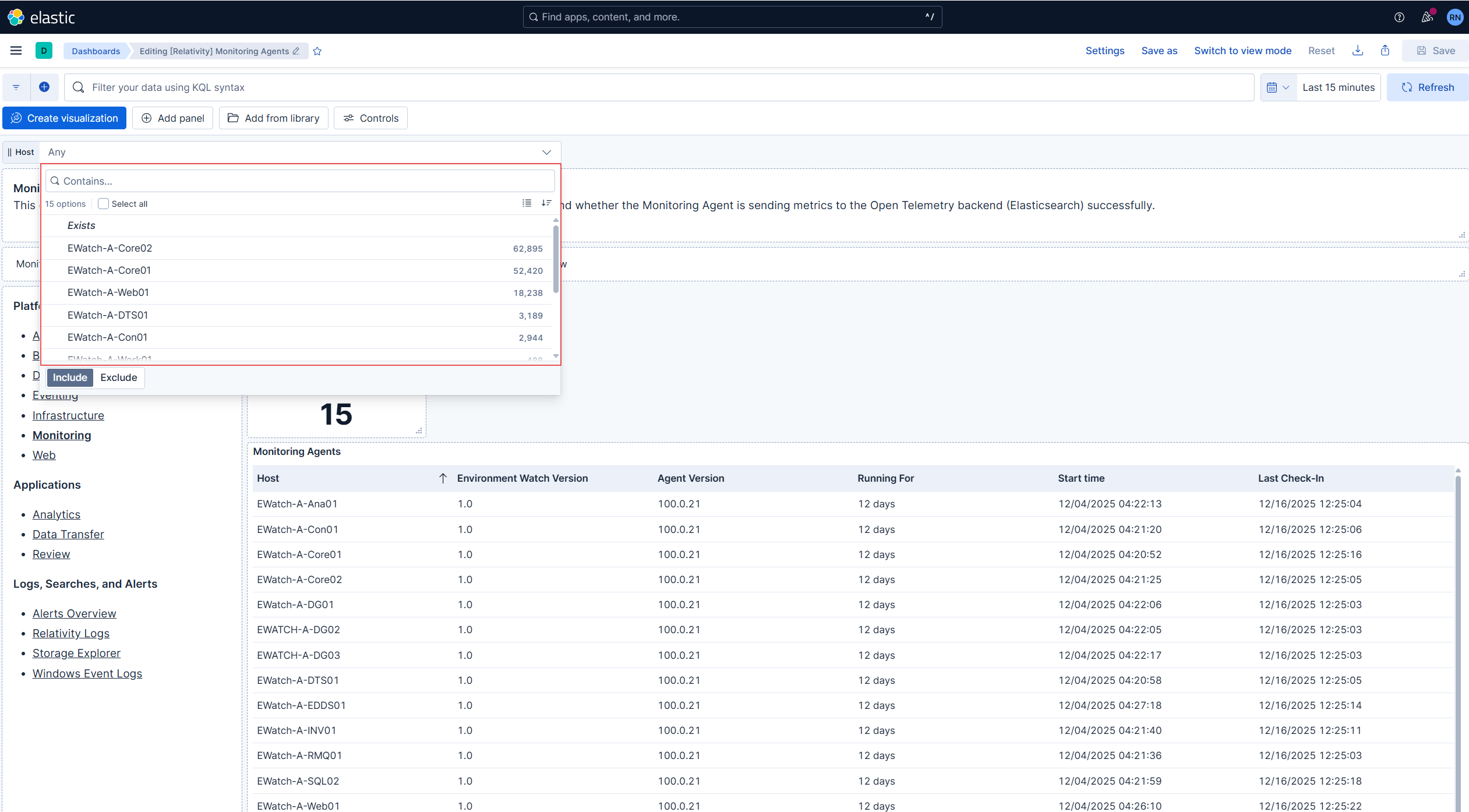Click Add from library button
Screen dimensions: 1469x812
pos(274,118)
